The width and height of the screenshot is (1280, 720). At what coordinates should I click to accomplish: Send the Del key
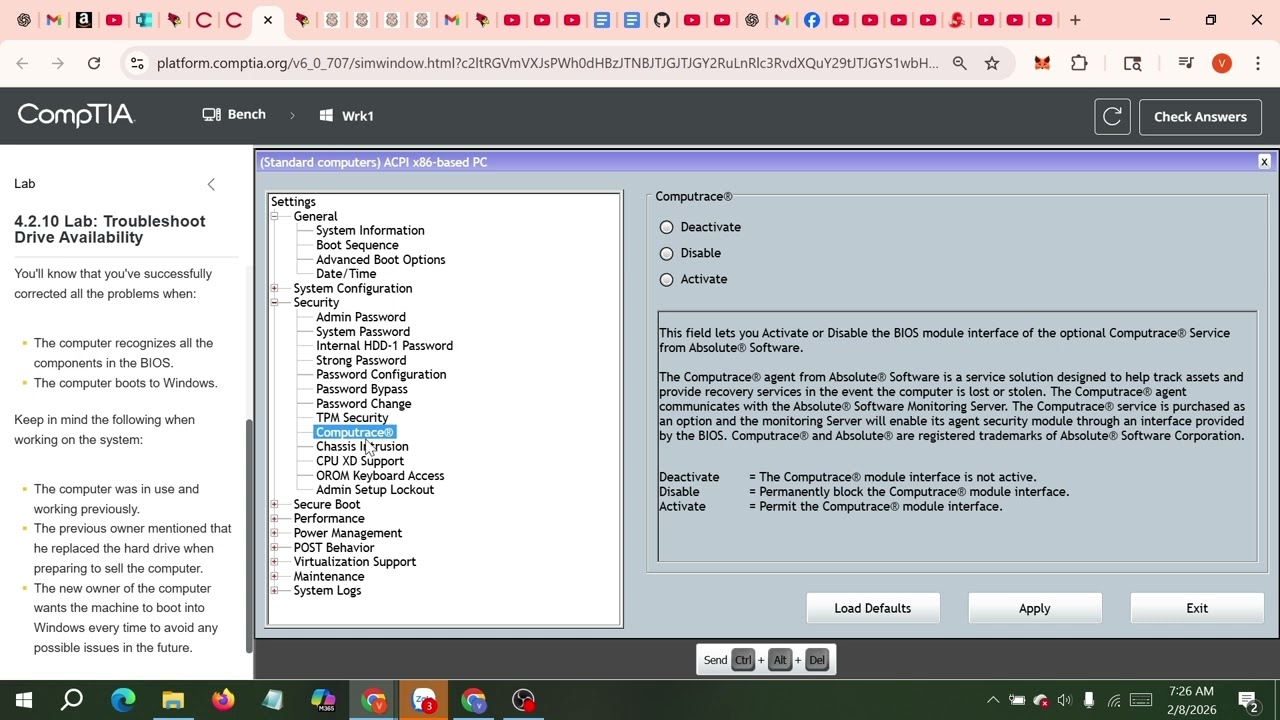pos(817,660)
